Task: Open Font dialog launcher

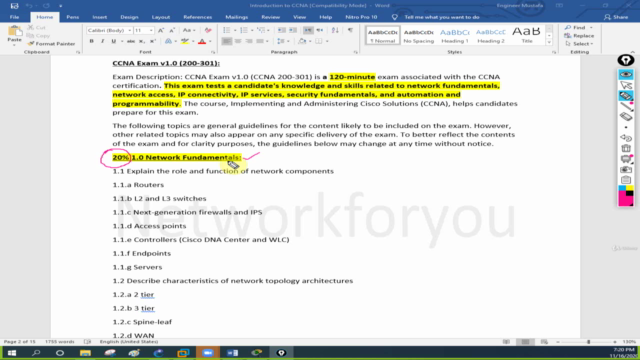Action: coord(213,52)
